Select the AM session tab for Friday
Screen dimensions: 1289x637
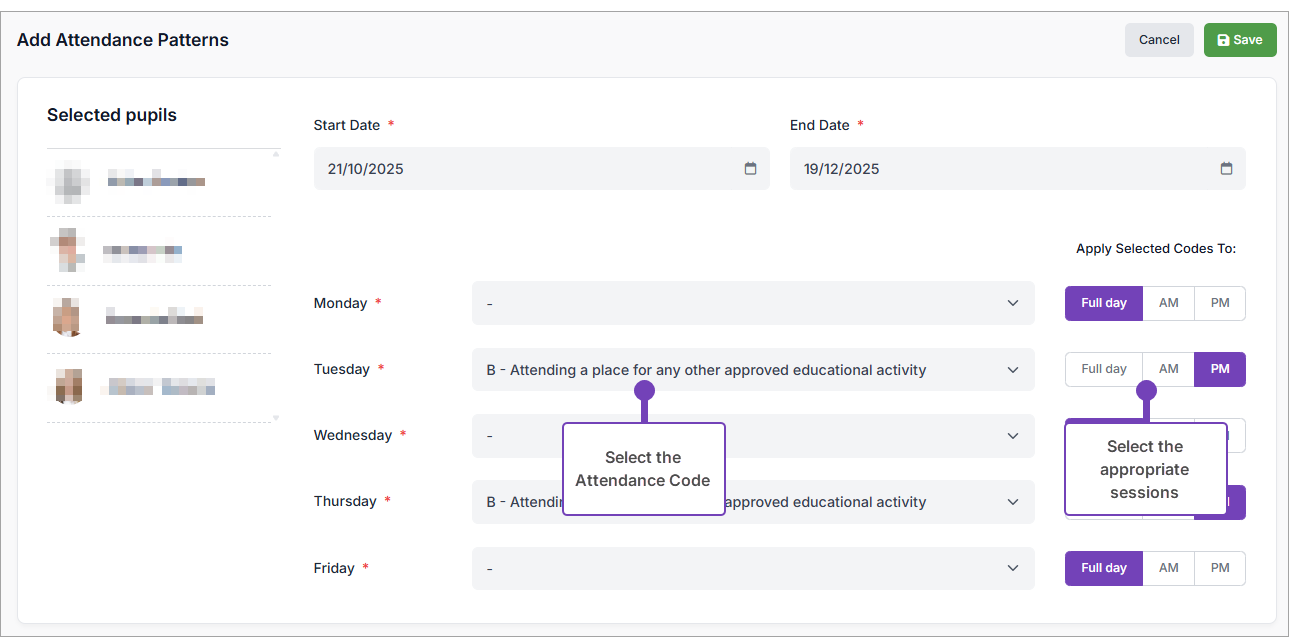click(1168, 568)
